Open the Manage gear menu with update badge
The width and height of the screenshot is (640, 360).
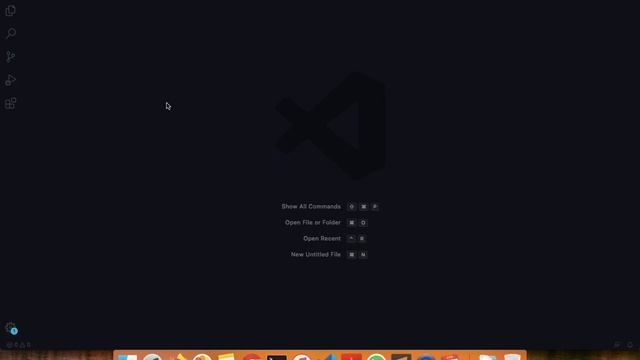point(11,328)
